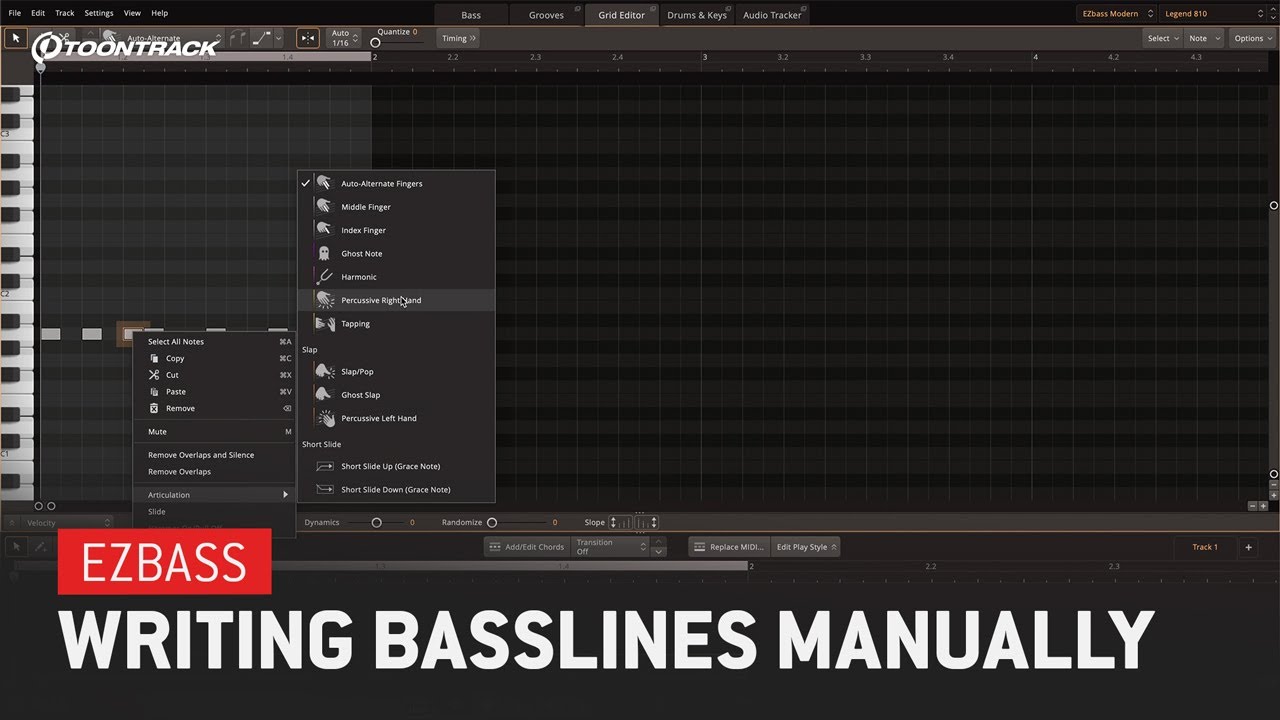This screenshot has width=1280, height=720.
Task: Click the Short Slide Down icon
Action: (x=324, y=490)
